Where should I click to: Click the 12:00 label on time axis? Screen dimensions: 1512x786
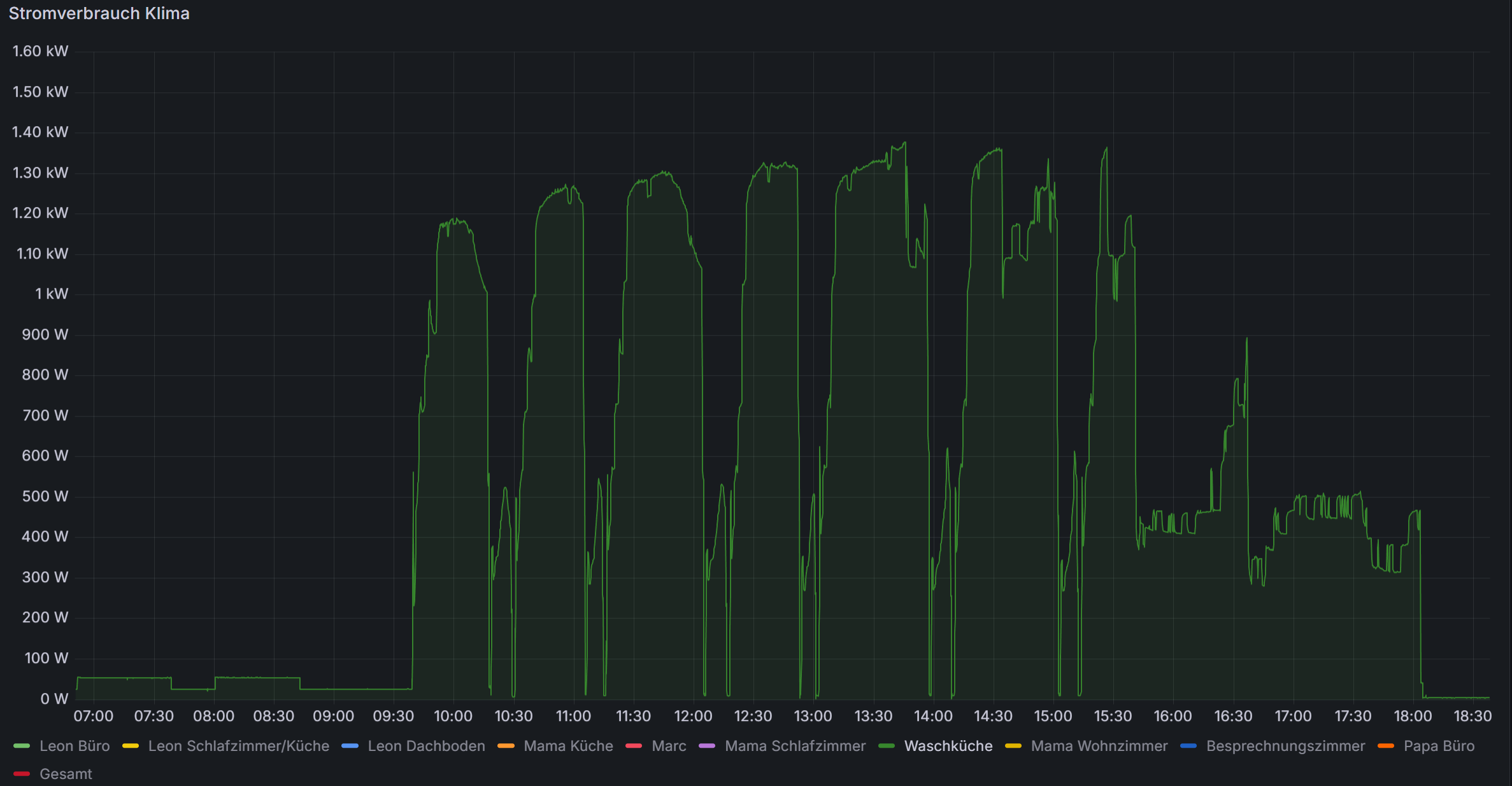(693, 716)
